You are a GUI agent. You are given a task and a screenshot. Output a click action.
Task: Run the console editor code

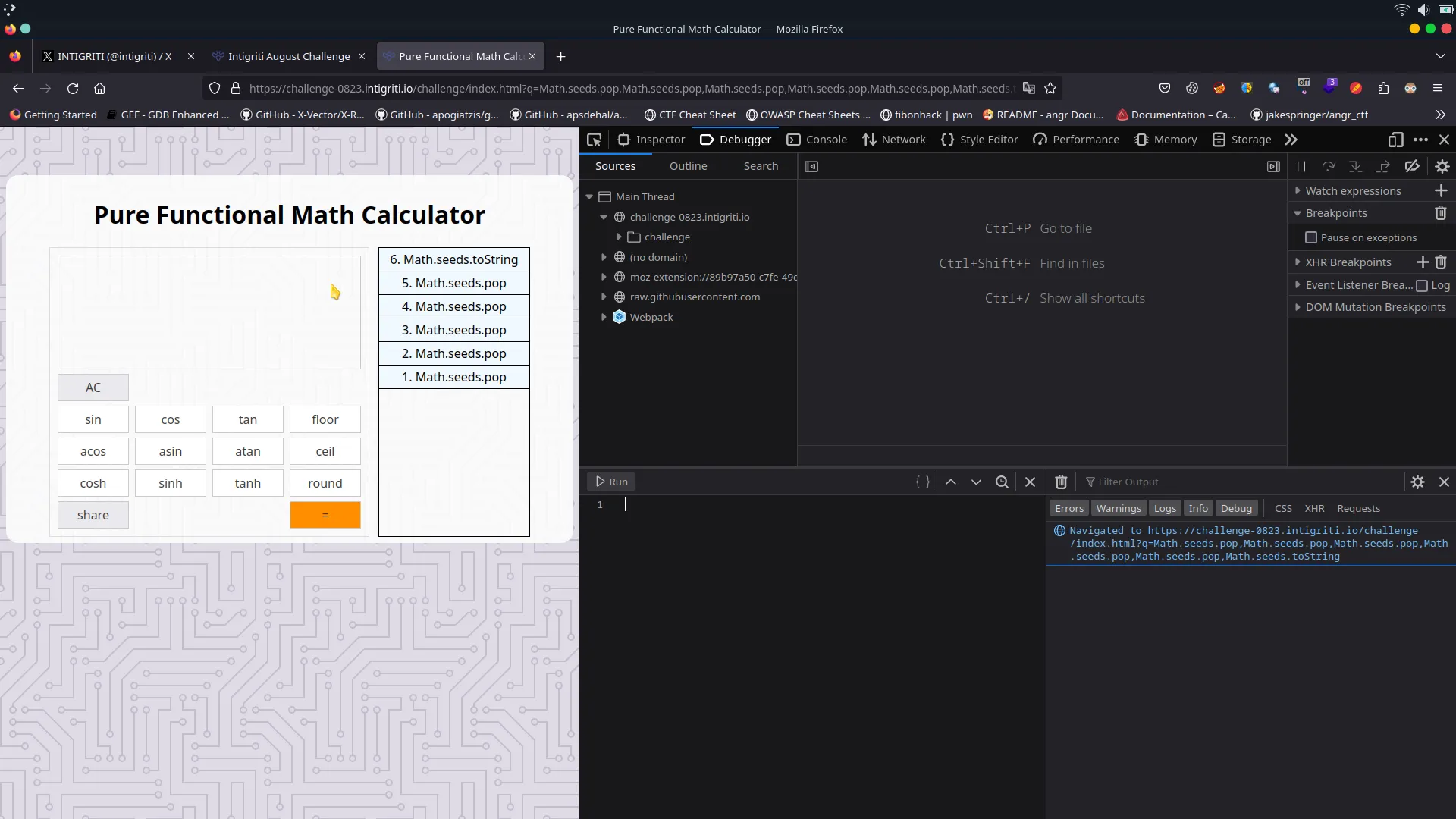coord(611,482)
